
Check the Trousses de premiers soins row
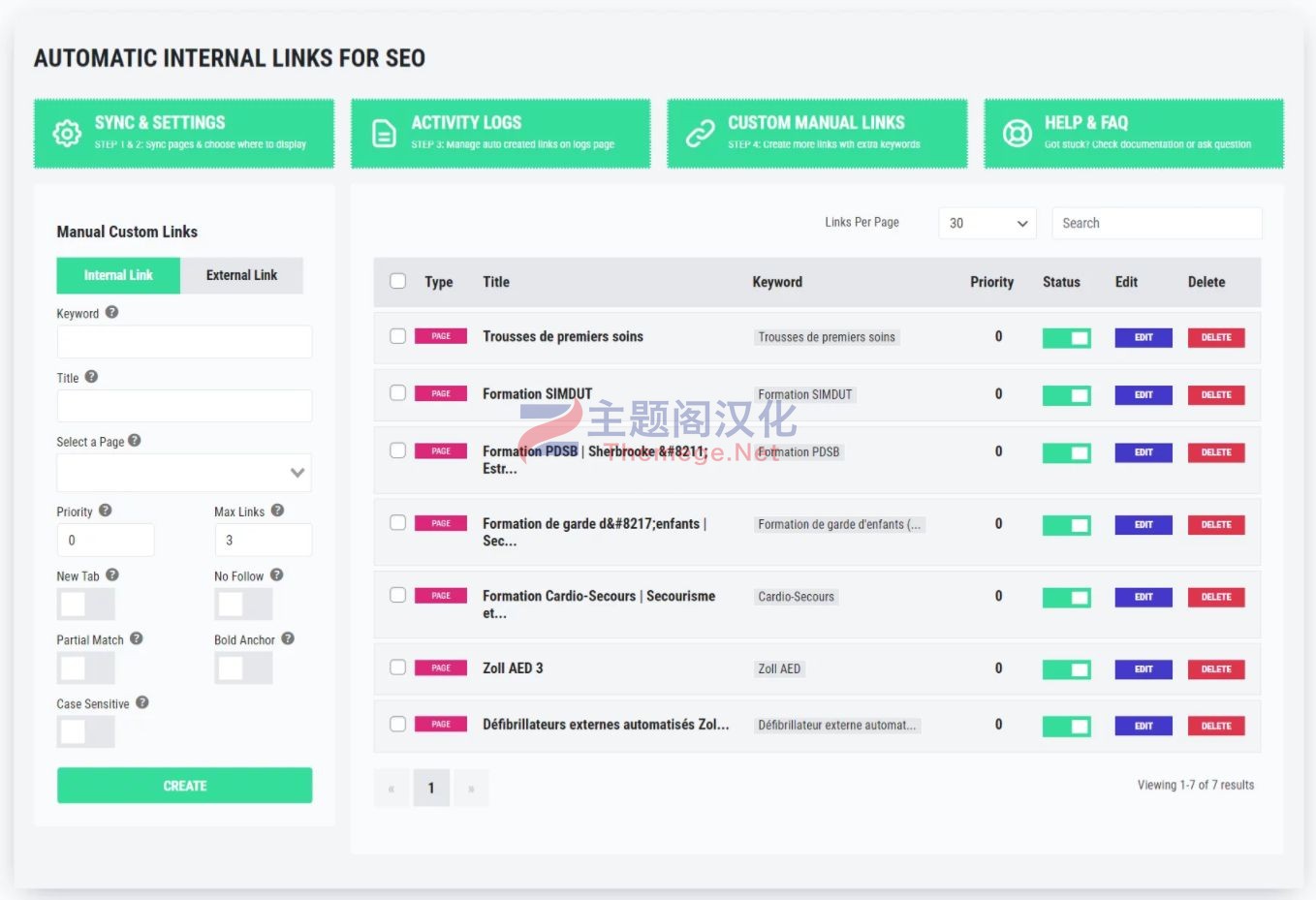[397, 336]
